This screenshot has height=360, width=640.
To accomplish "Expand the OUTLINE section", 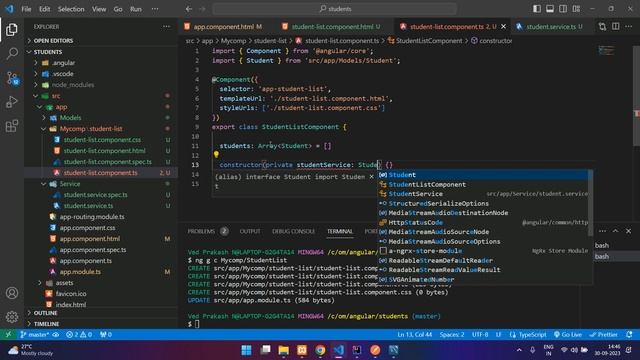I will [45, 313].
